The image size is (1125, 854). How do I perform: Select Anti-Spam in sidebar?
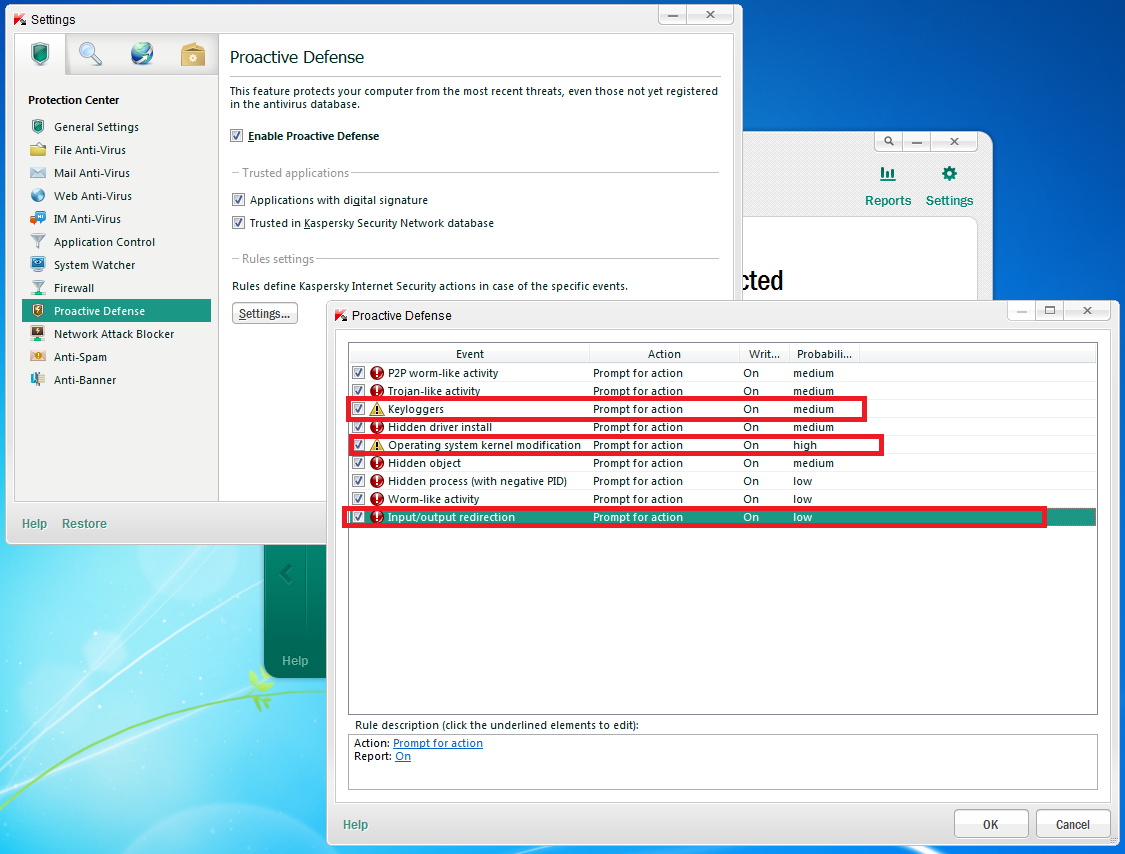click(x=80, y=357)
